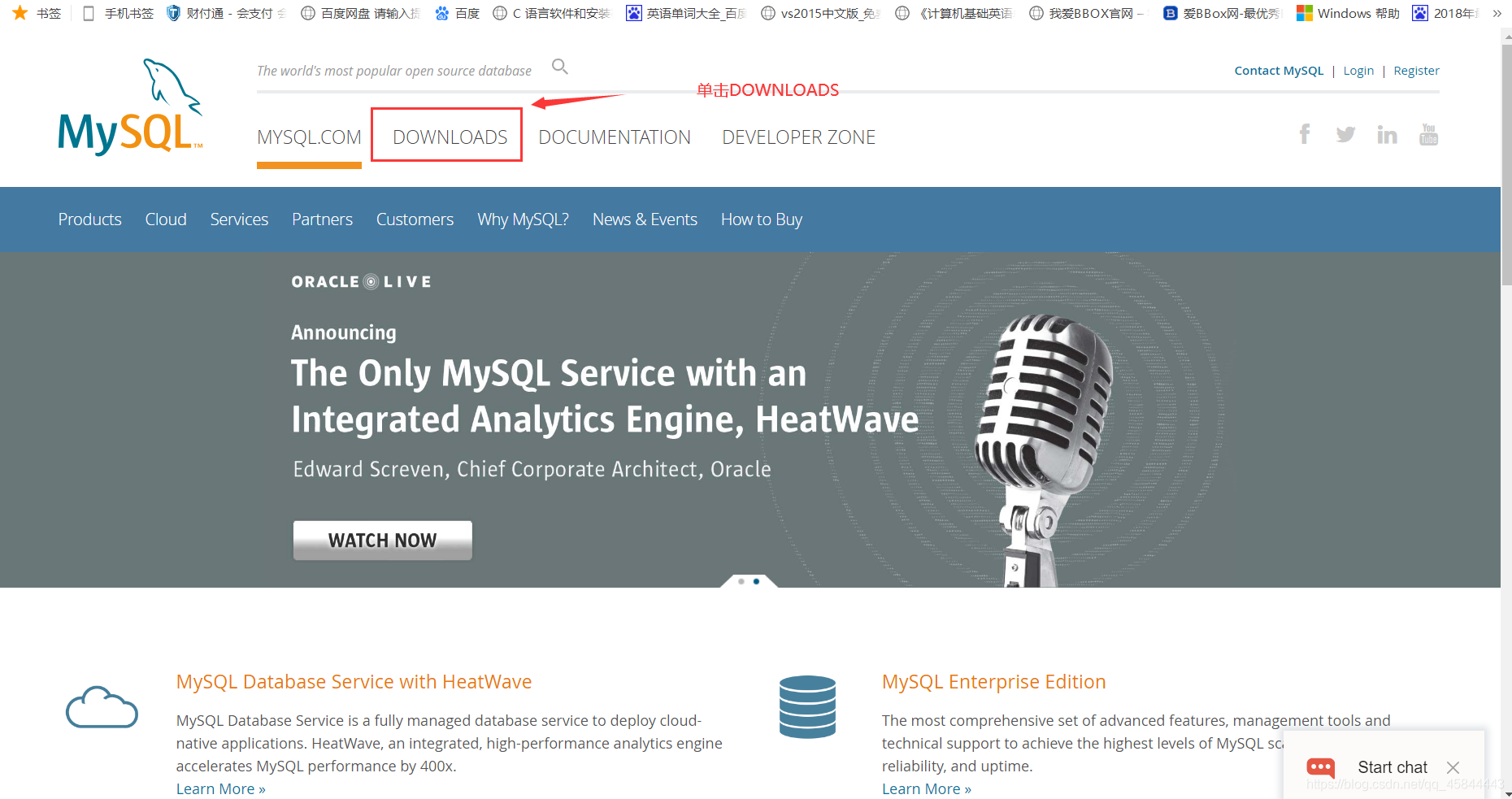
Task: Click the WATCH NOW button
Action: 382,541
